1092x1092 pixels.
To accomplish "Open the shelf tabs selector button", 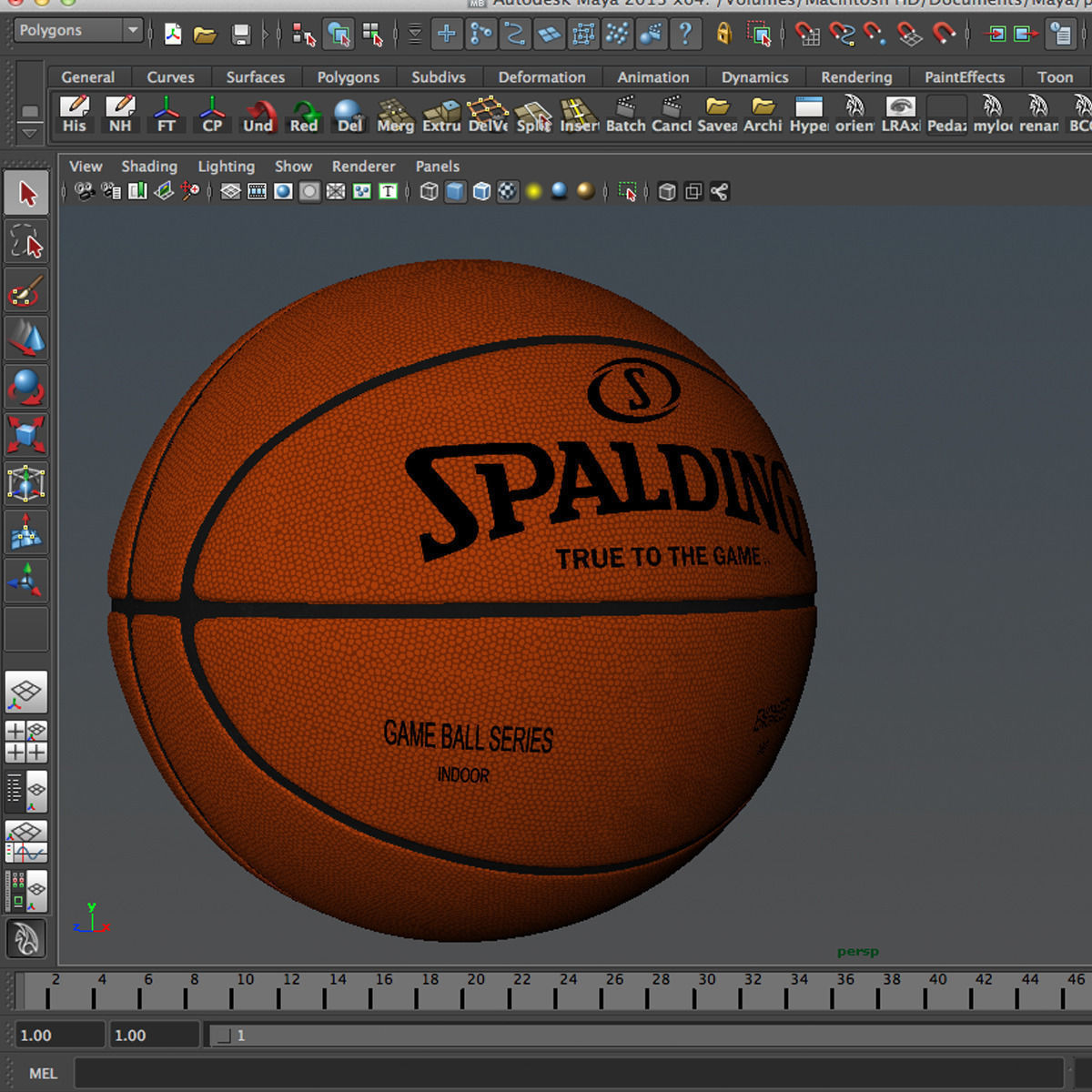I will point(29,110).
